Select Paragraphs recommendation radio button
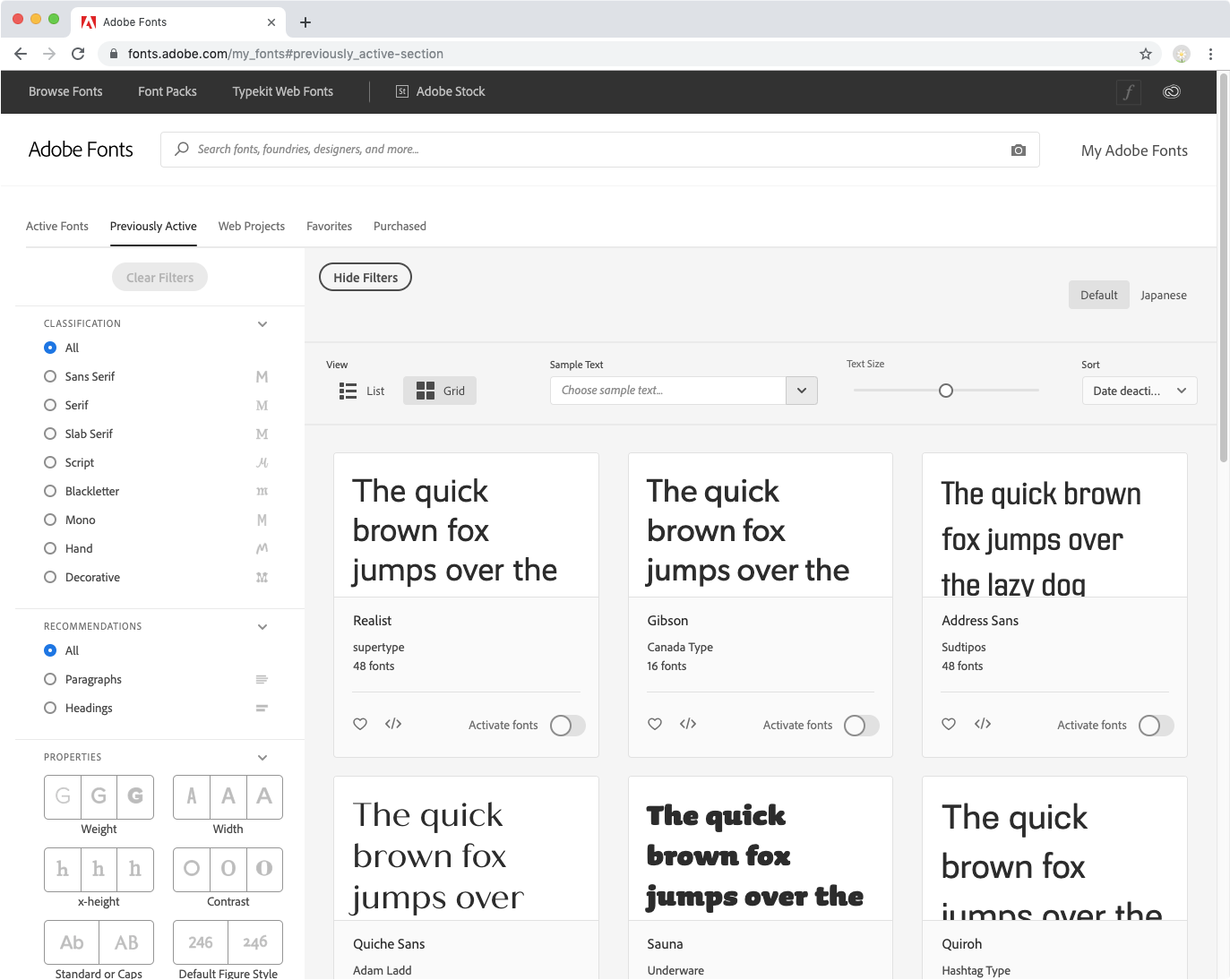Viewport: 1230px width, 980px height. point(50,679)
